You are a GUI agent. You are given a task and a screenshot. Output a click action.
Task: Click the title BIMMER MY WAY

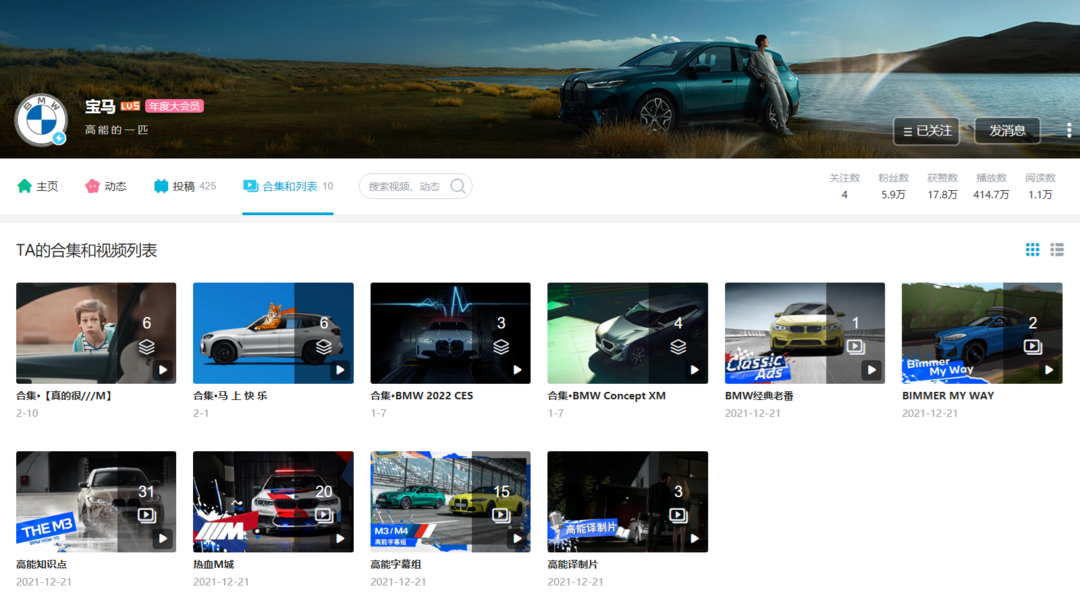point(948,396)
